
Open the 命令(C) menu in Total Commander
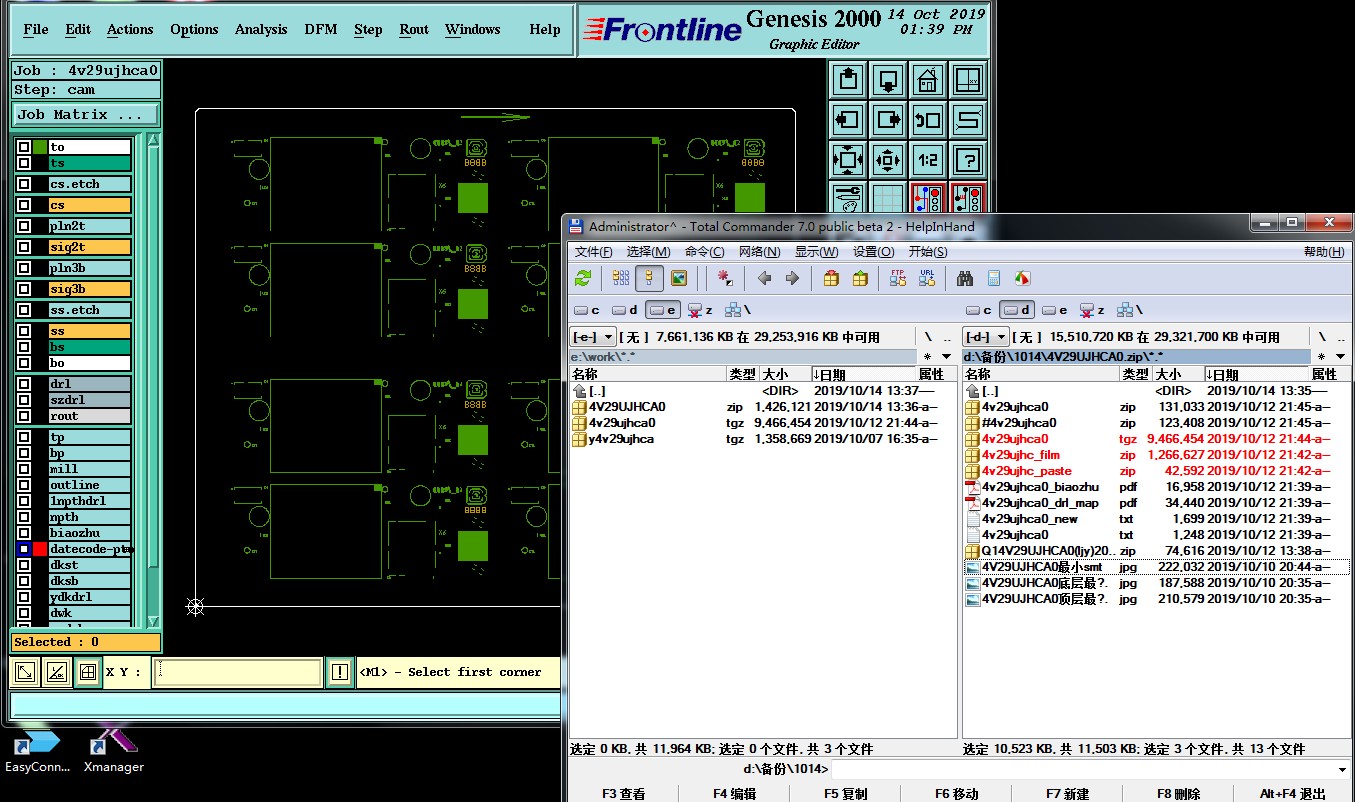(x=704, y=252)
